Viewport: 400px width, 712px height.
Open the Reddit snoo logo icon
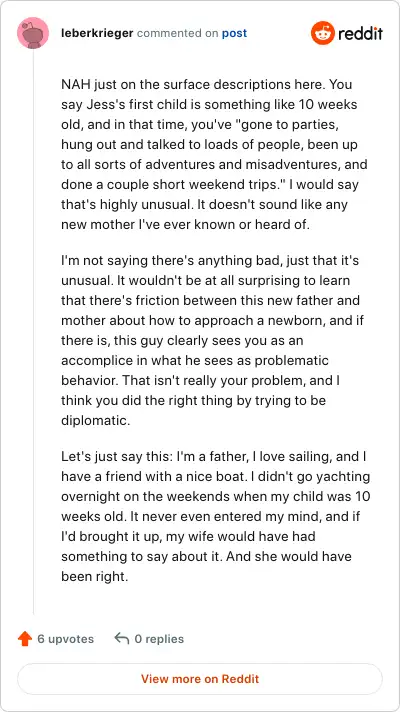[322, 33]
